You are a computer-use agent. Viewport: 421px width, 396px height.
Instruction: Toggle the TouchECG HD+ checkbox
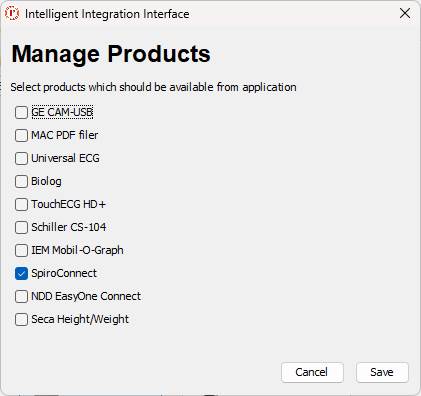tap(21, 205)
